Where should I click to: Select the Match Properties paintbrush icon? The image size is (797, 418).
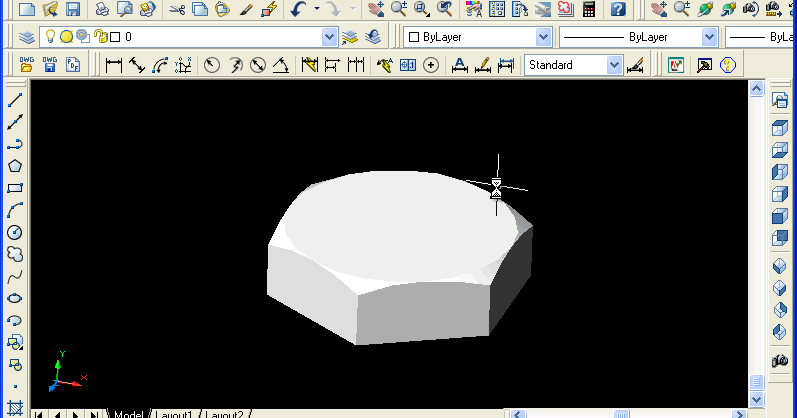click(247, 9)
